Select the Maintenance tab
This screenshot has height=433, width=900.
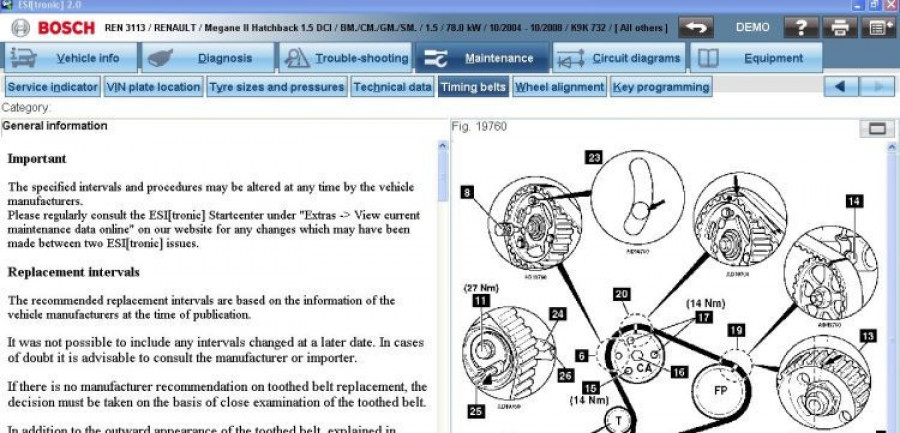(x=482, y=58)
